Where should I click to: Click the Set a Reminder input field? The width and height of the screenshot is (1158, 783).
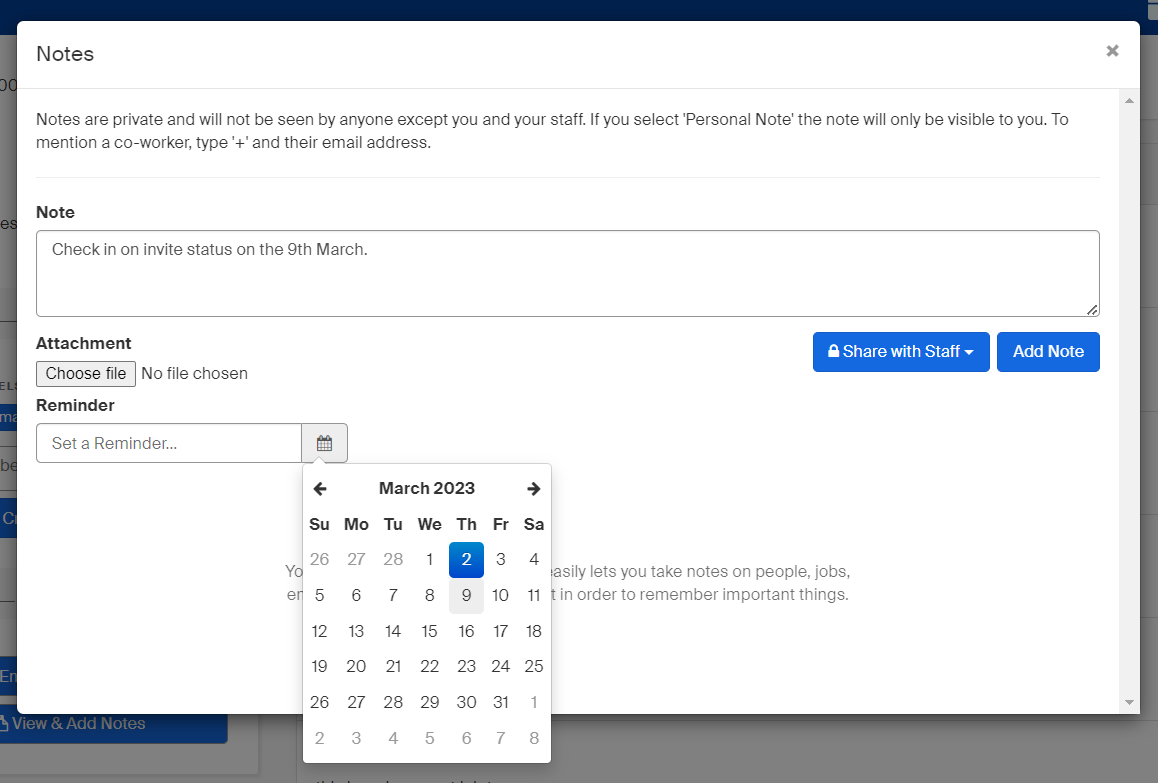coord(169,443)
